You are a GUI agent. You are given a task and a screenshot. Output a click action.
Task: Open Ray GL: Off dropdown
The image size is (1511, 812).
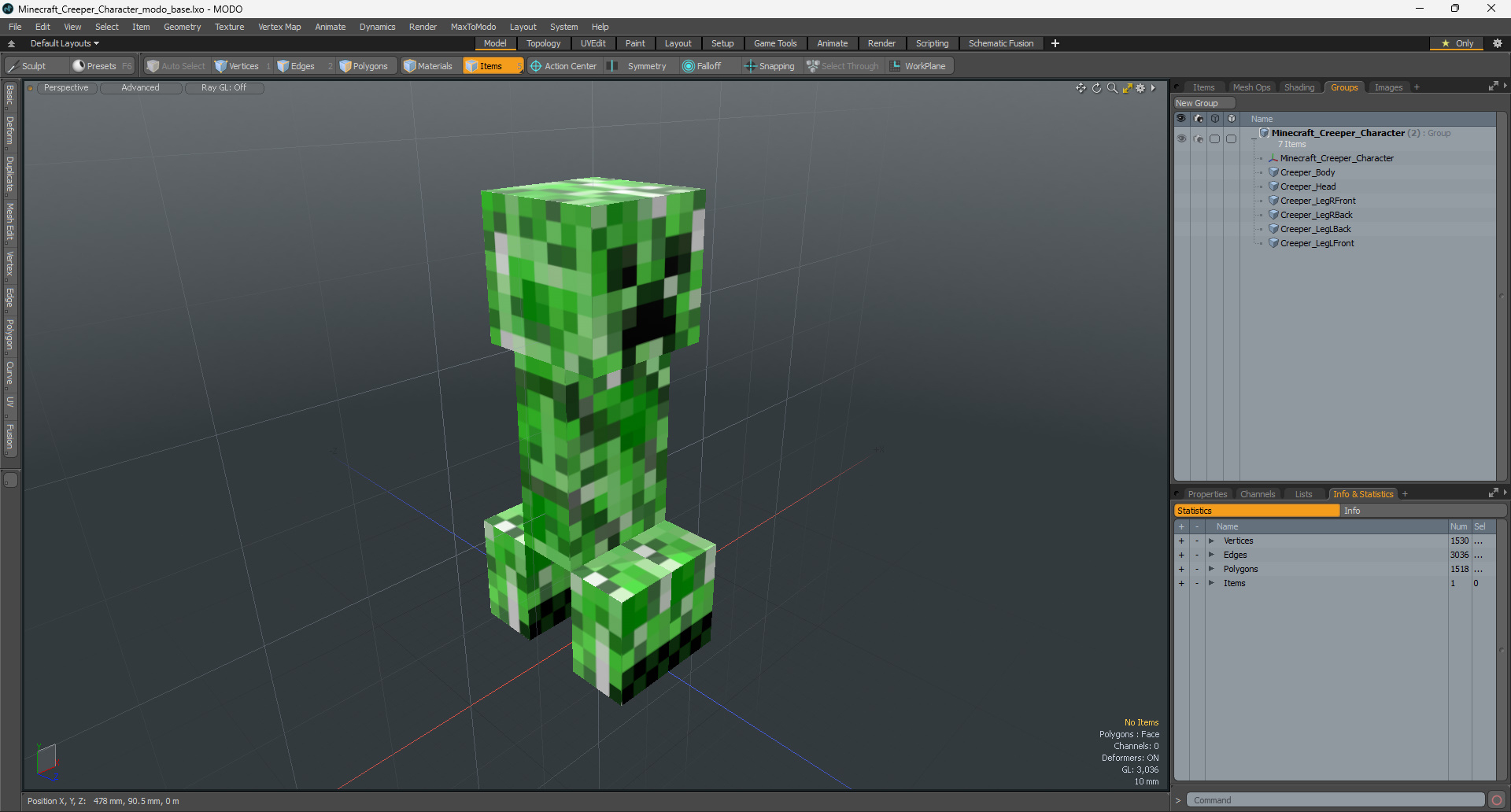(224, 88)
